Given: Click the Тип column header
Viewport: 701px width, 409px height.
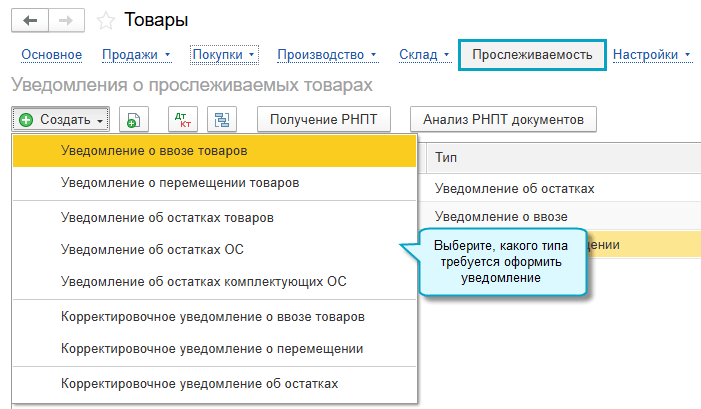Looking at the screenshot, I should (x=446, y=158).
